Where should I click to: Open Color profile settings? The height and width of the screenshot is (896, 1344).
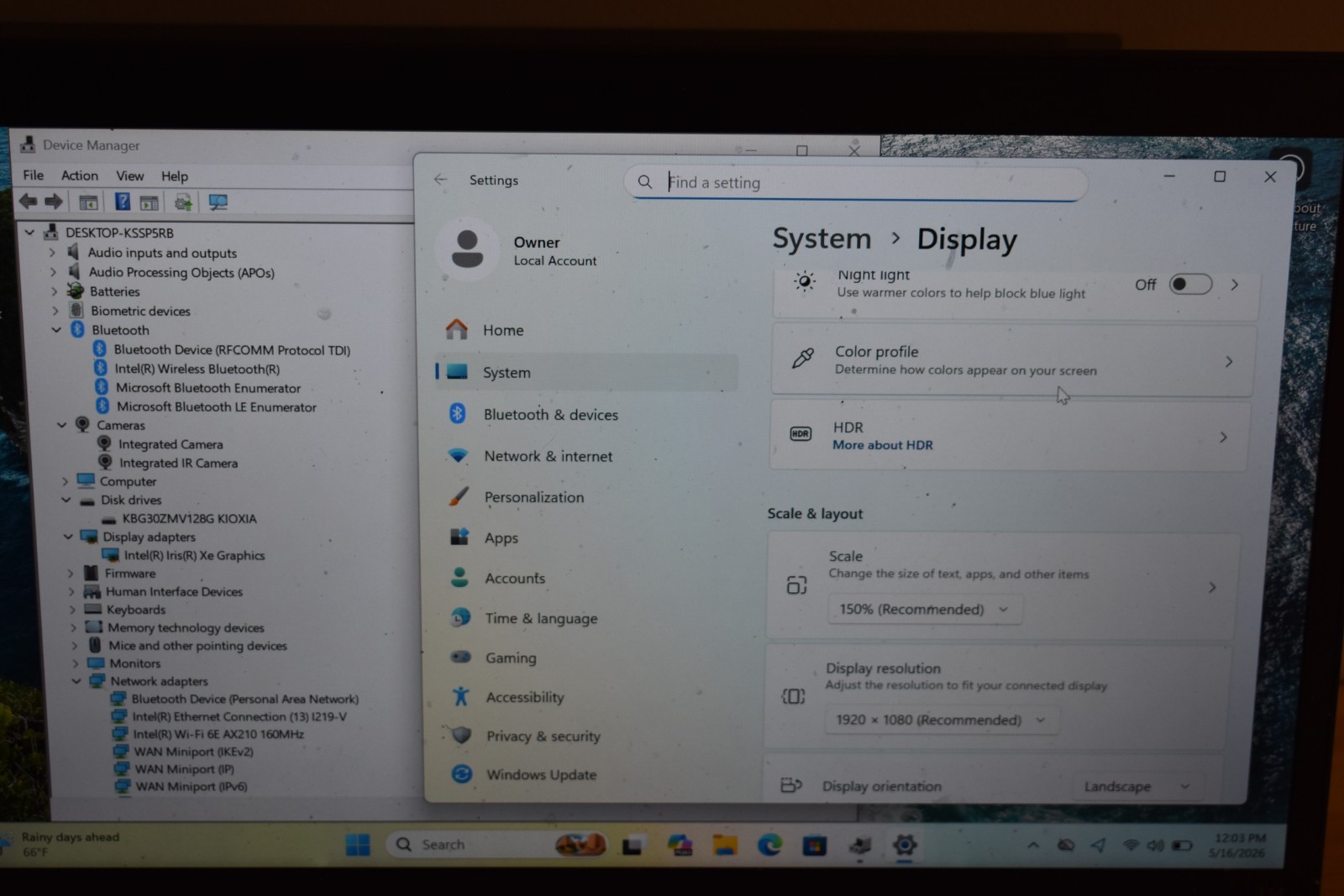tap(1013, 361)
